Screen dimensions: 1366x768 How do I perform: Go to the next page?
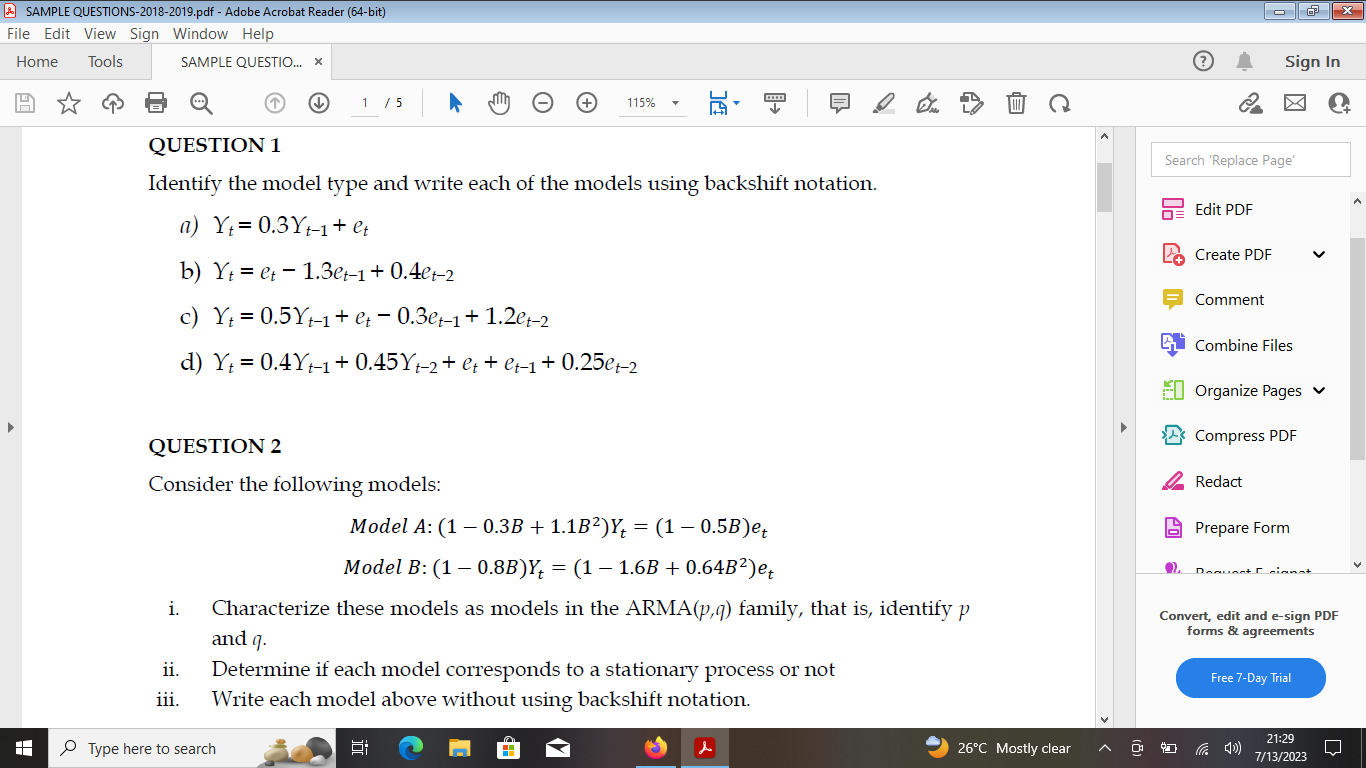tap(318, 103)
